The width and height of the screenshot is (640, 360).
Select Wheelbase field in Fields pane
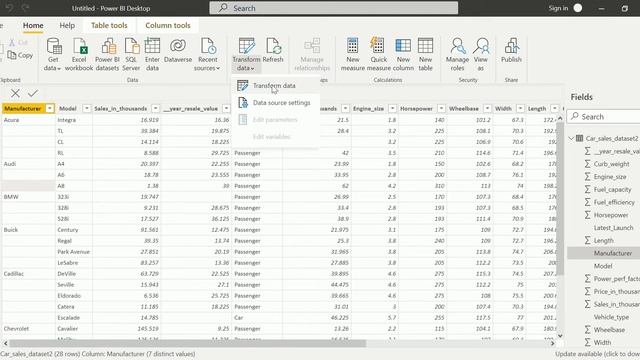click(x=609, y=330)
